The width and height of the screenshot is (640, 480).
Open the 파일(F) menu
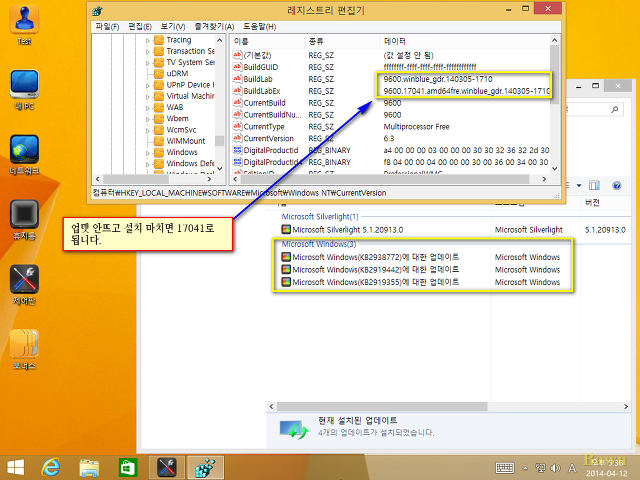point(107,27)
